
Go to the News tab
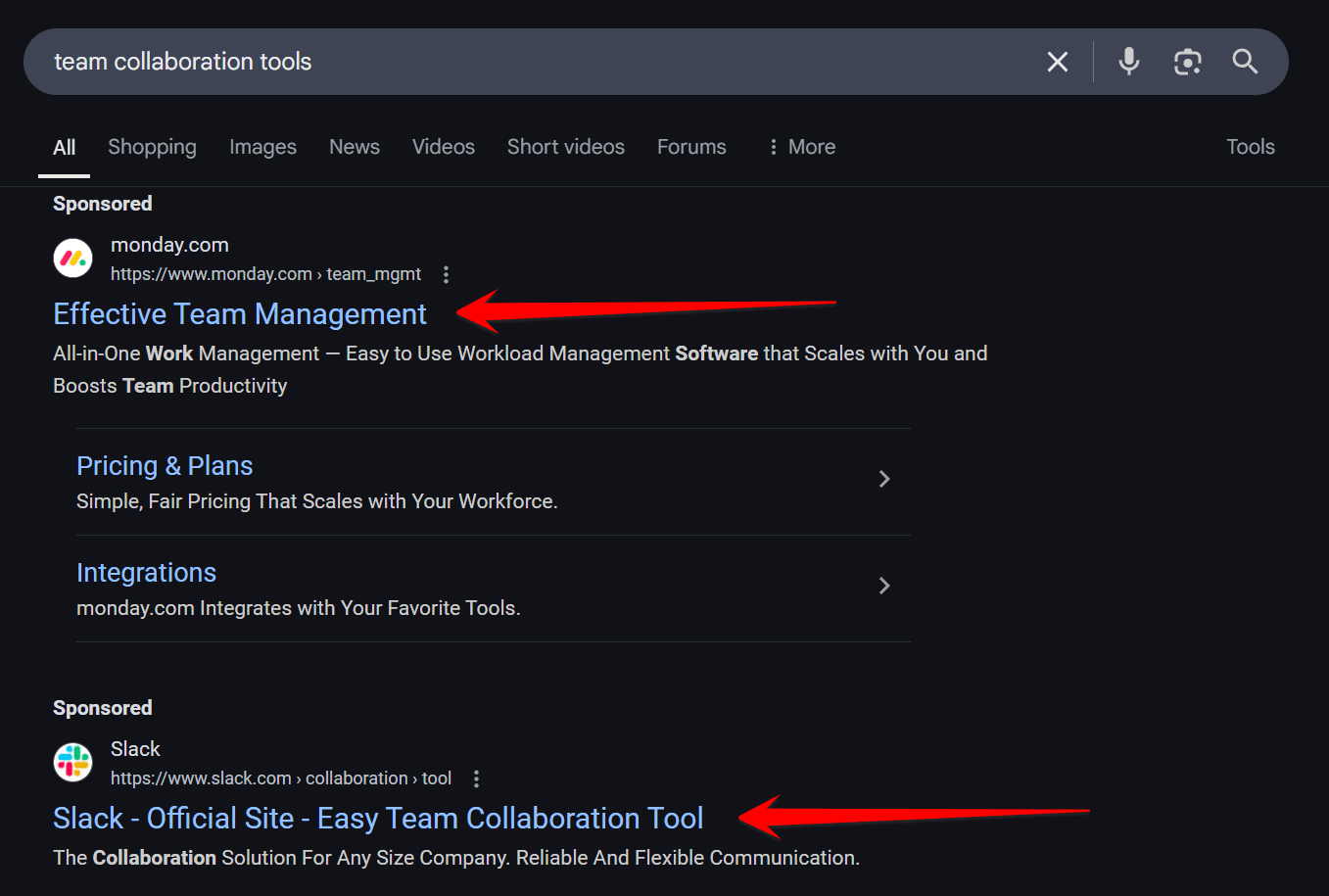click(x=354, y=147)
